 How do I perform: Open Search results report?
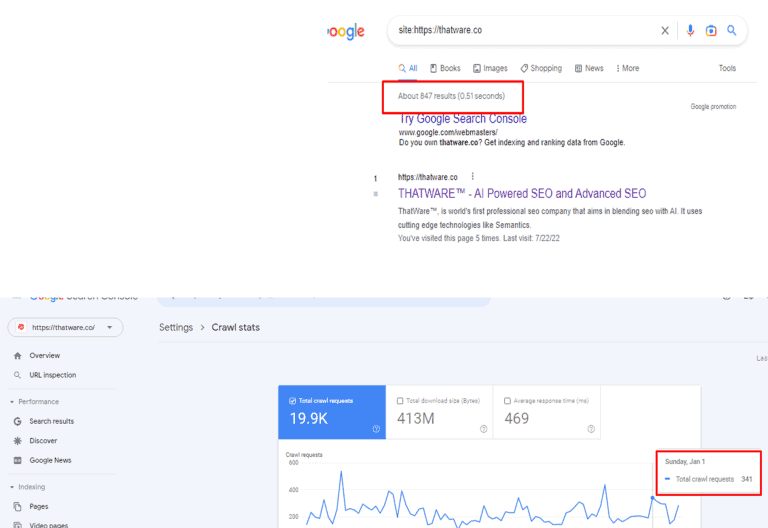[x=51, y=421]
